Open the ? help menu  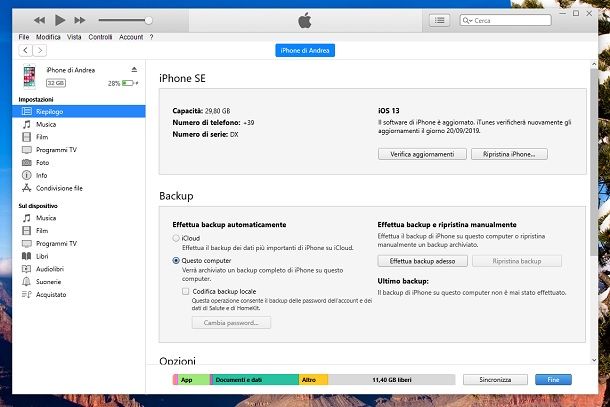click(x=151, y=37)
